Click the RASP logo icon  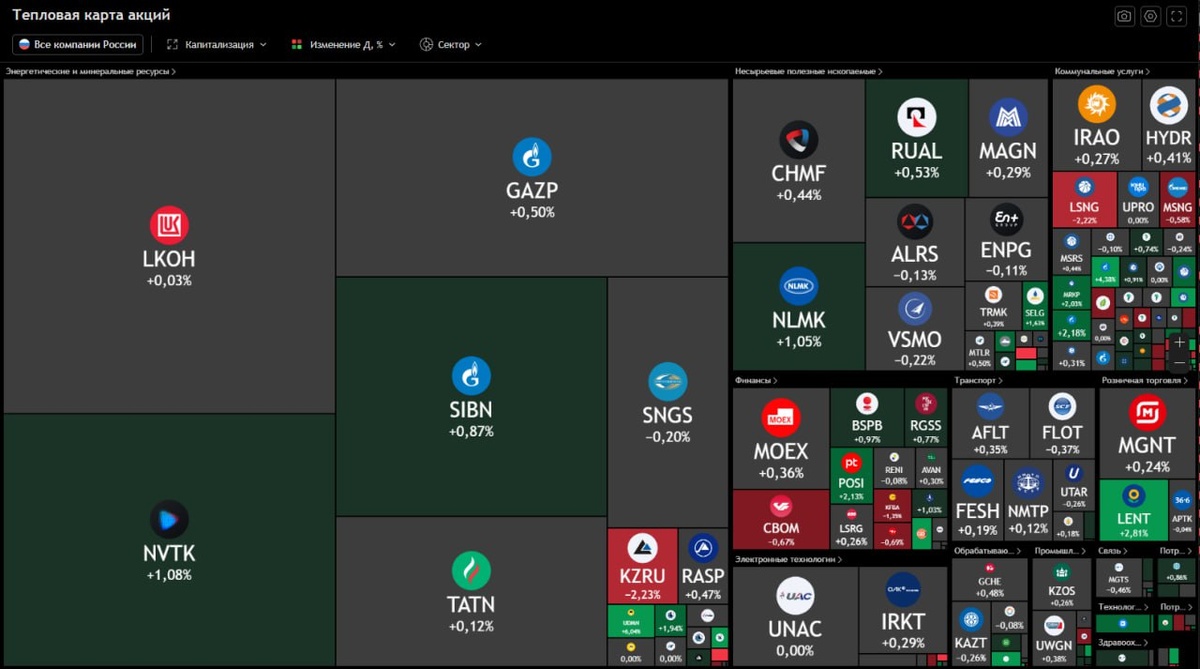pos(703,548)
